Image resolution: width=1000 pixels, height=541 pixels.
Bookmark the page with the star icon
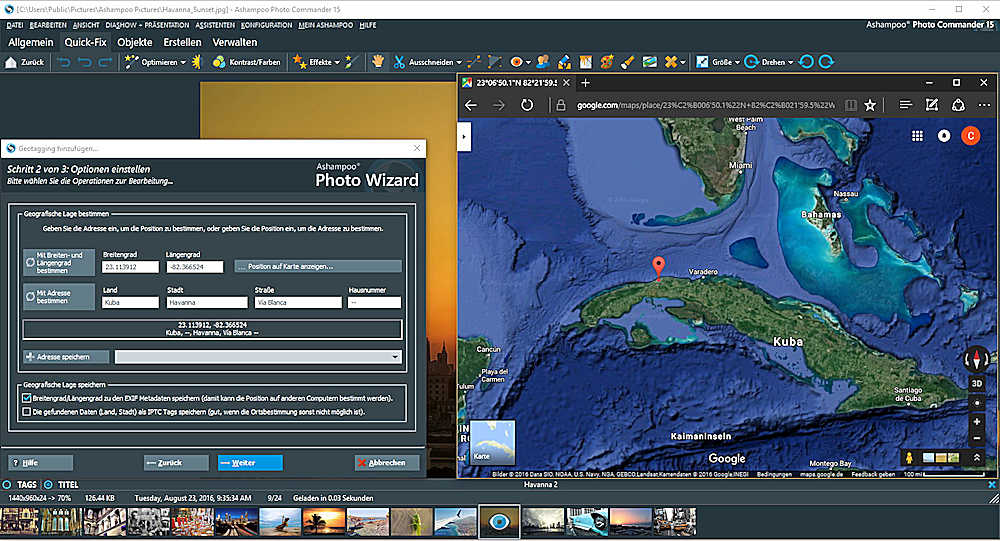click(x=870, y=105)
